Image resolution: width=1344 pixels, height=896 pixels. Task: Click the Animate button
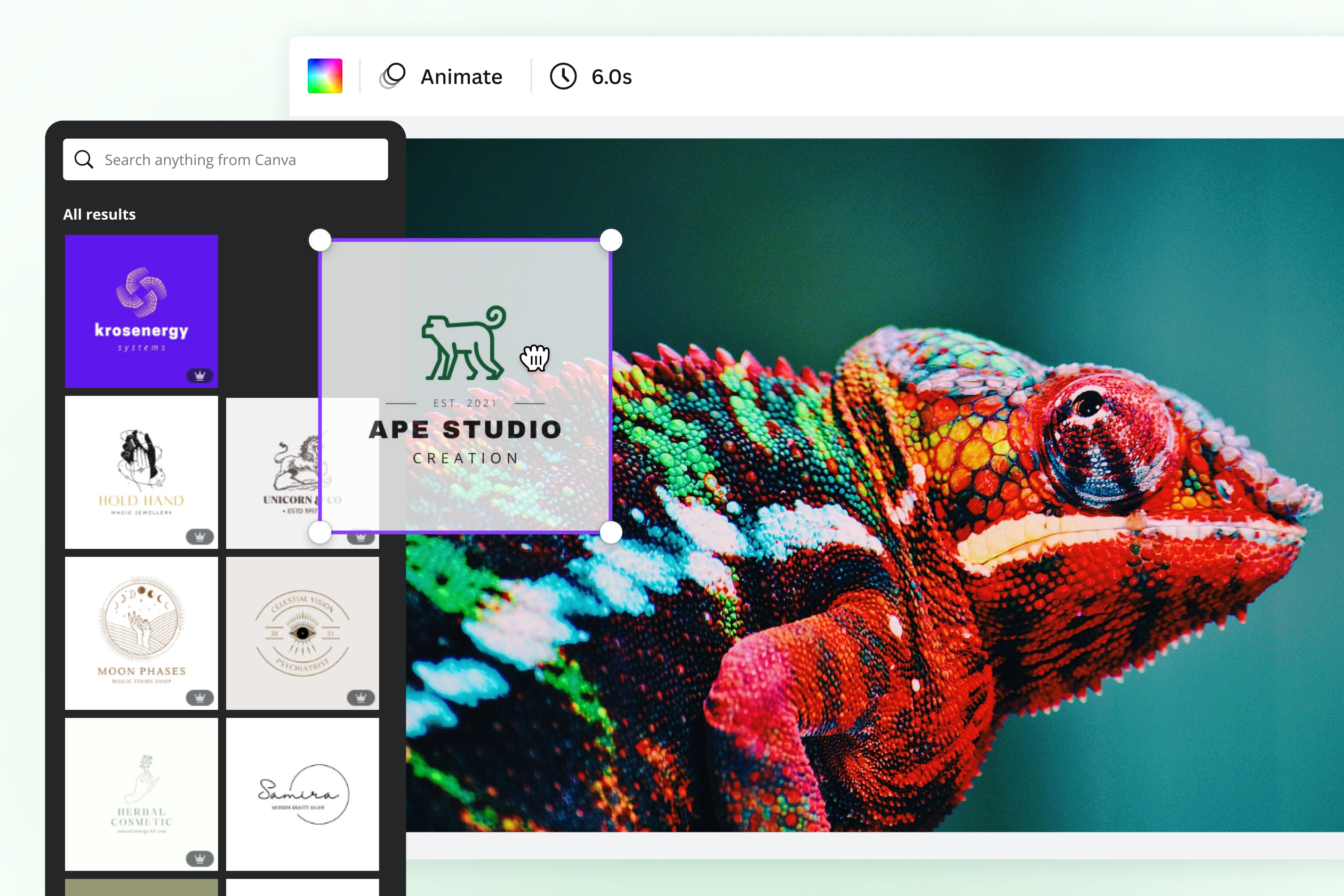click(x=461, y=76)
